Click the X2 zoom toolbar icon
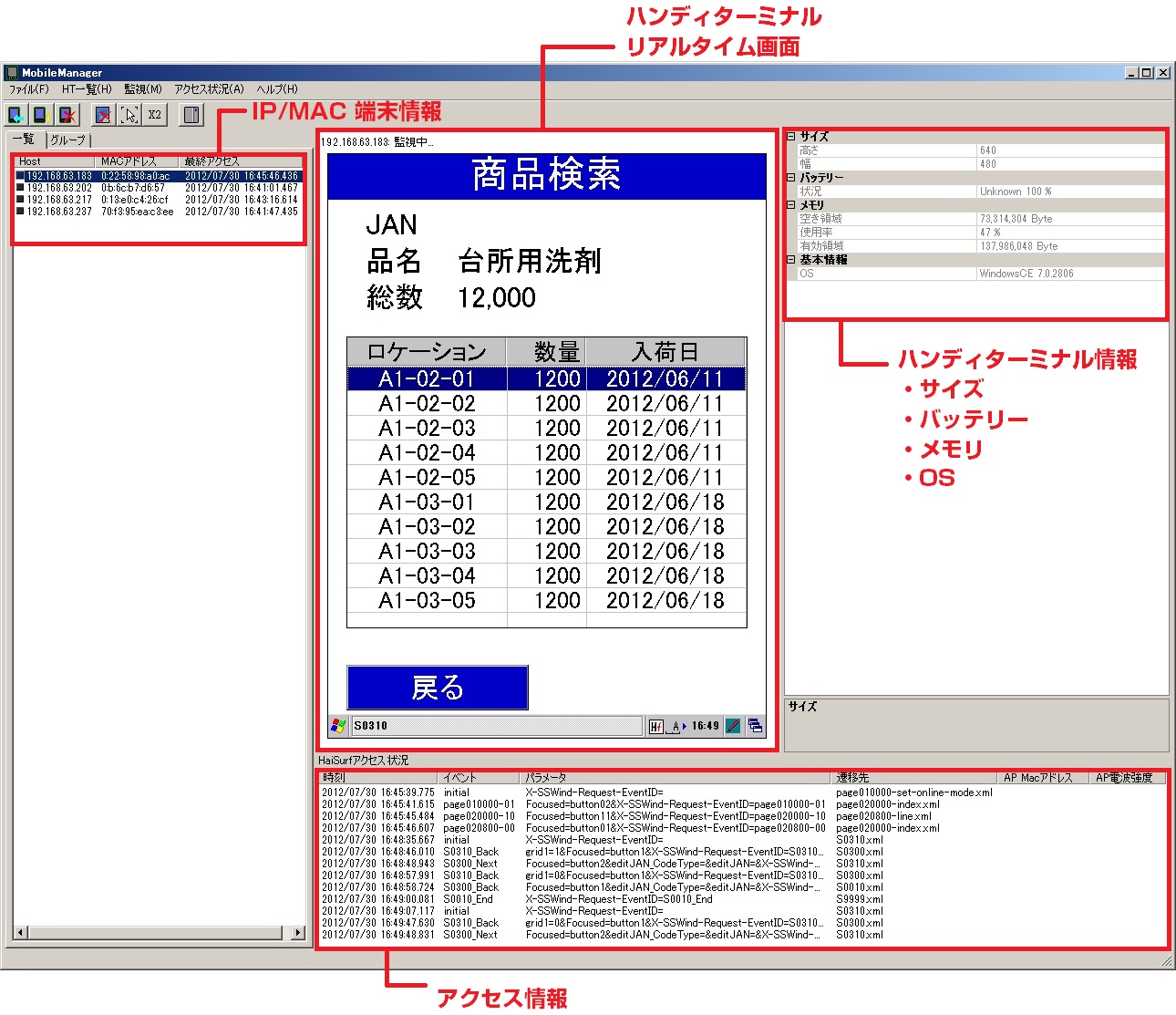Image resolution: width=1176 pixels, height=1015 pixels. click(x=154, y=115)
